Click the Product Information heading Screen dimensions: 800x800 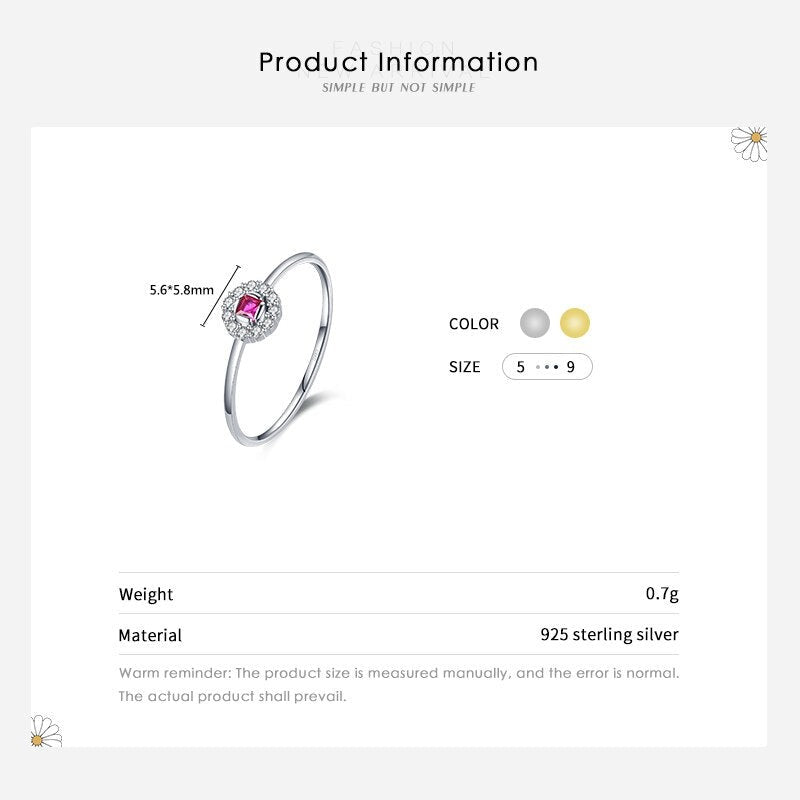click(399, 62)
